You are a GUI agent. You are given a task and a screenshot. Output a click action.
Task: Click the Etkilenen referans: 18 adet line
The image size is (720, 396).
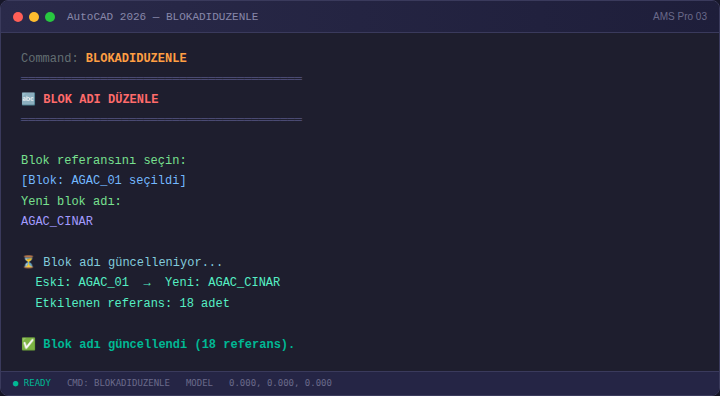coord(132,303)
